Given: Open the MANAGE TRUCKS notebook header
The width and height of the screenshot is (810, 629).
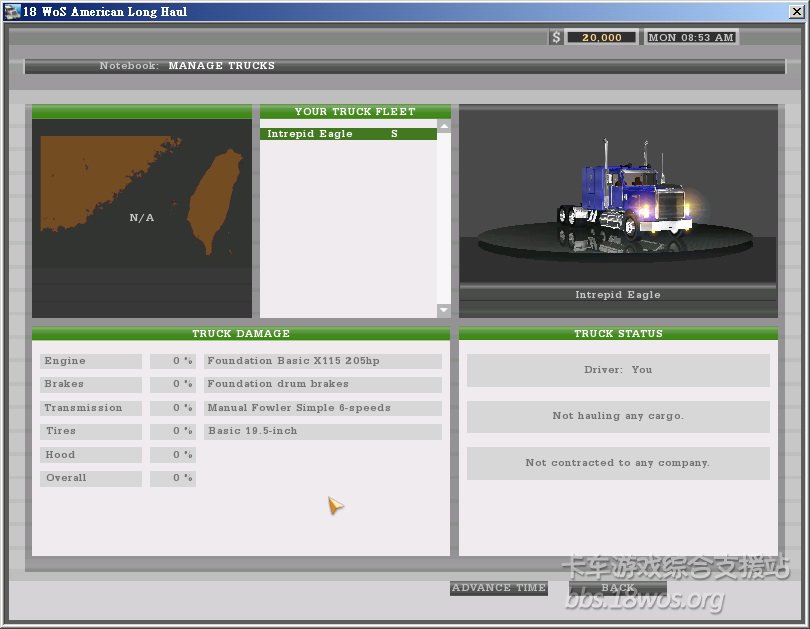Looking at the screenshot, I should [x=221, y=66].
